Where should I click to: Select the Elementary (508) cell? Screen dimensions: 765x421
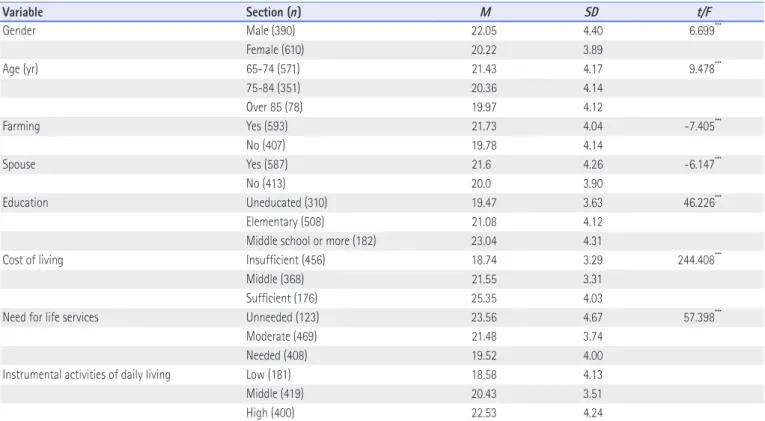[x=285, y=221]
